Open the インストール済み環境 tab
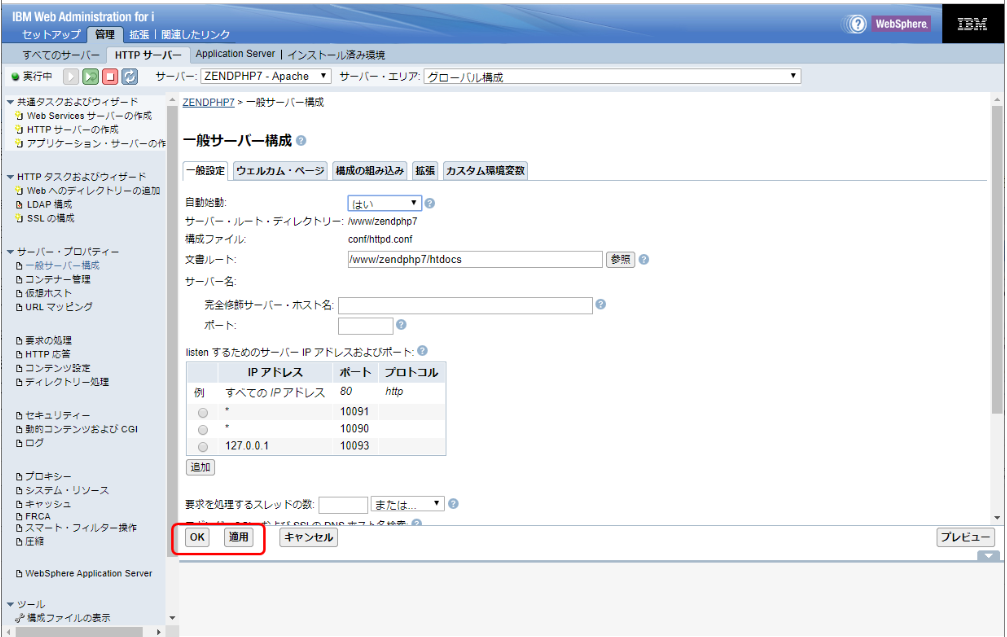The image size is (1007, 637). [x=337, y=55]
